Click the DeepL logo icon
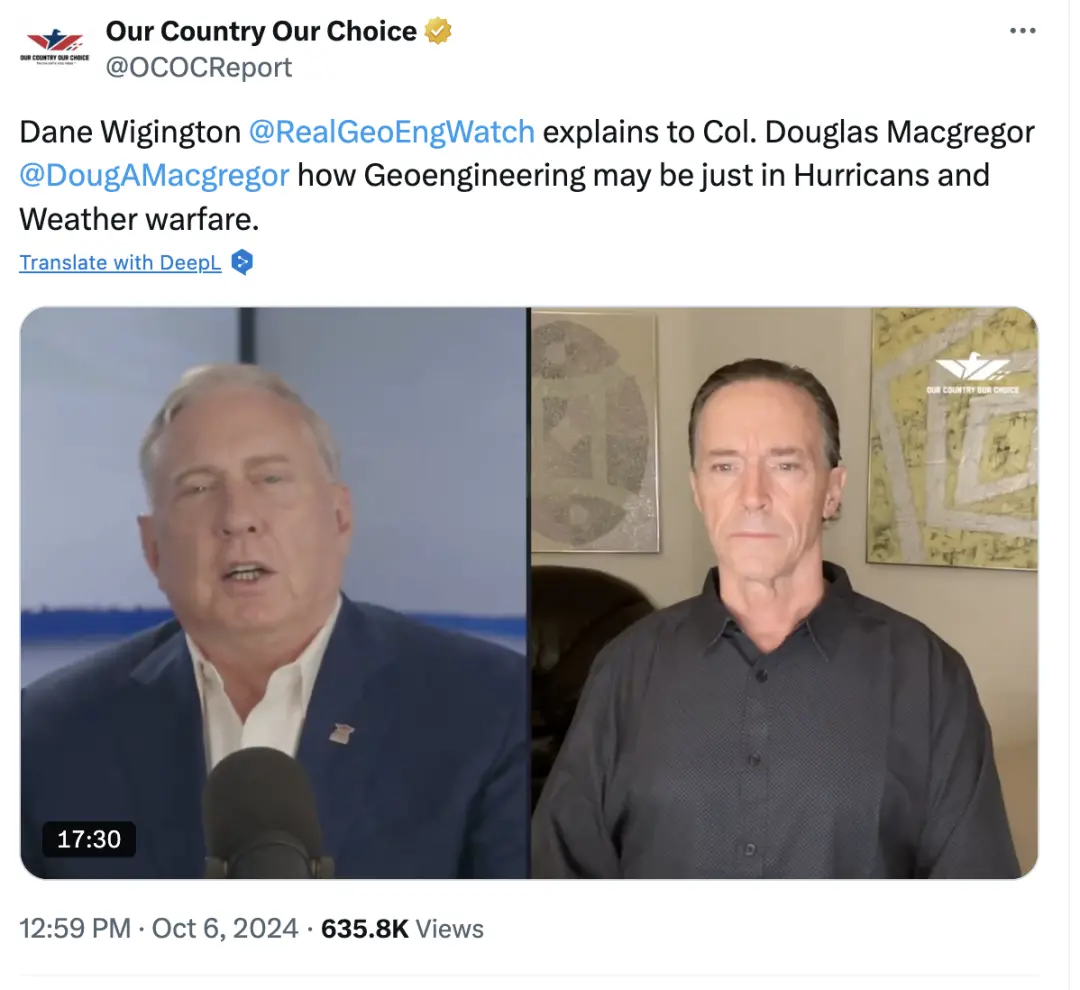This screenshot has width=1080, height=990. click(x=242, y=262)
